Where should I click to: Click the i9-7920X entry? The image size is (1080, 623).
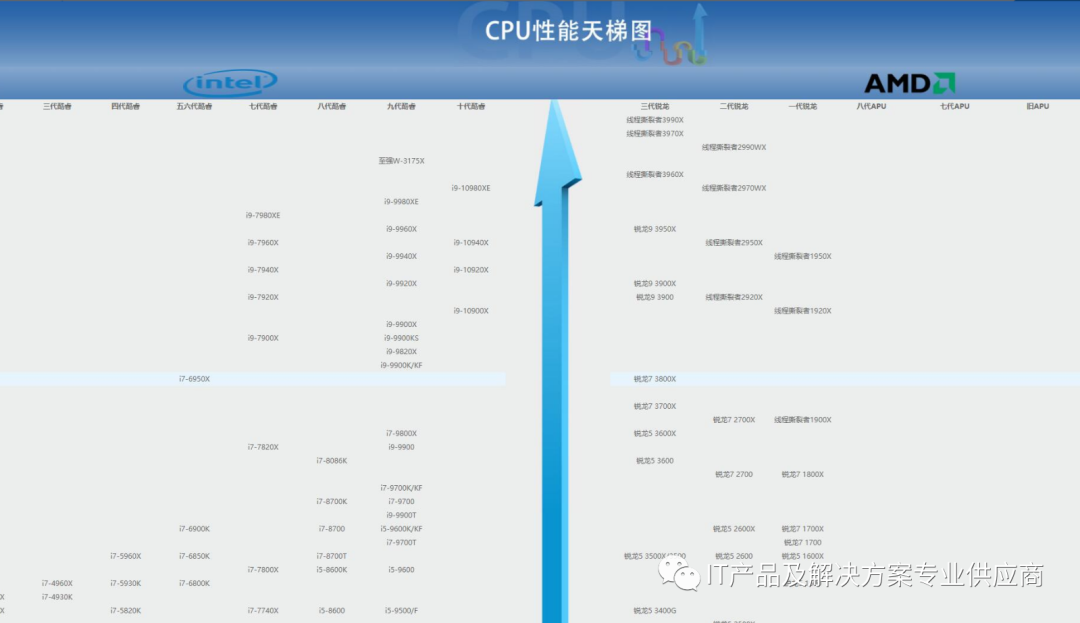(x=263, y=297)
